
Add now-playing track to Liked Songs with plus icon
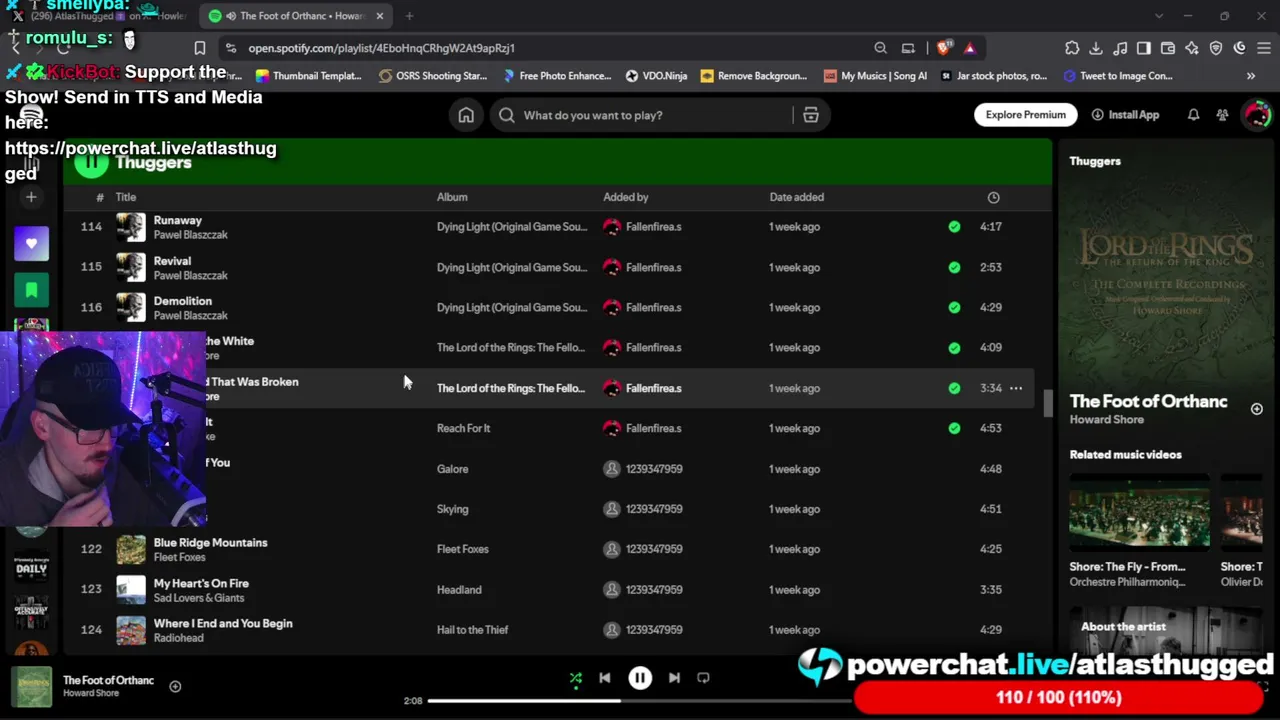pyautogui.click(x=175, y=686)
